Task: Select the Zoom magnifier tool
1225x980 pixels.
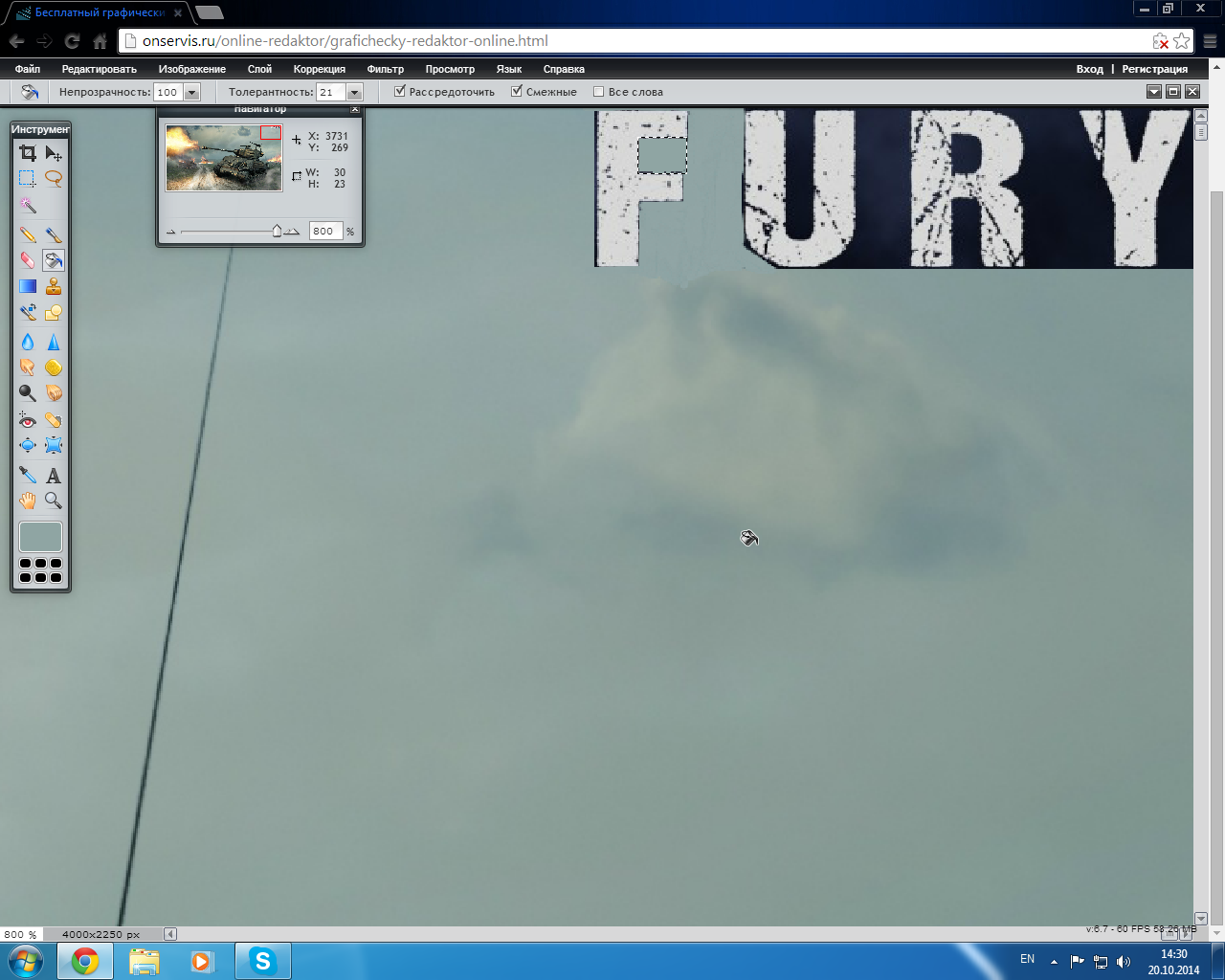Action: click(x=54, y=501)
